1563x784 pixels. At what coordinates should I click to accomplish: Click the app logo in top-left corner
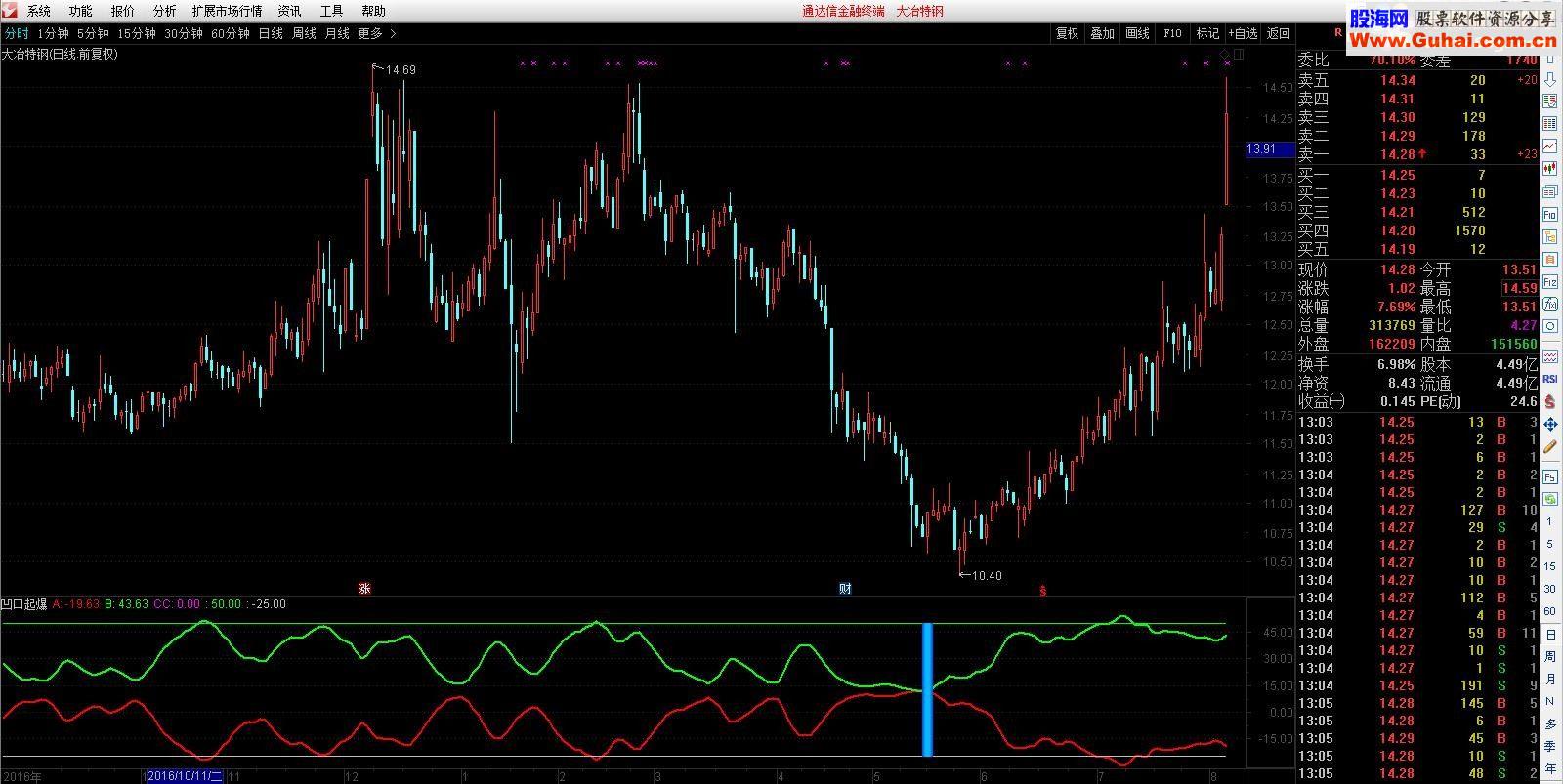coord(11,11)
